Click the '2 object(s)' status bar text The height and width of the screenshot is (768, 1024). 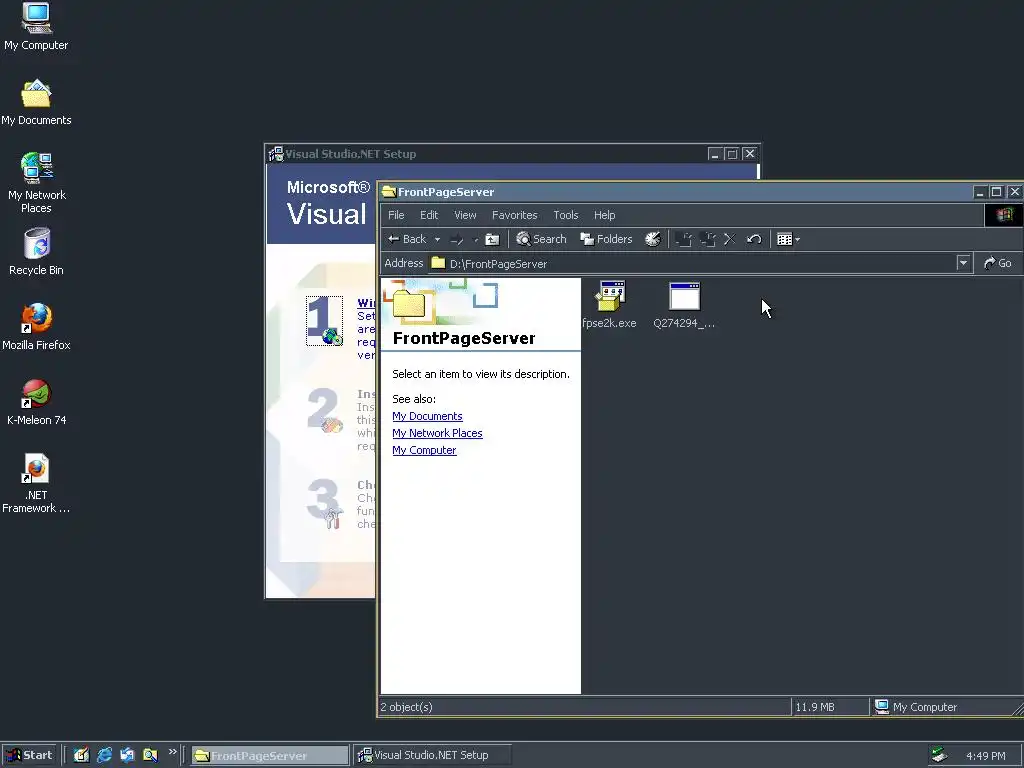[x=406, y=707]
